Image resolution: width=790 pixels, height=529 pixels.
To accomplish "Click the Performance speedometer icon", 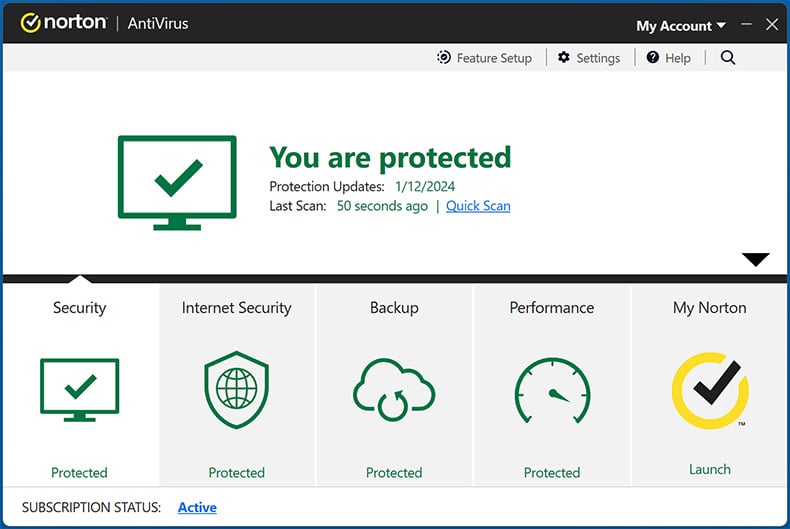I will 552,390.
